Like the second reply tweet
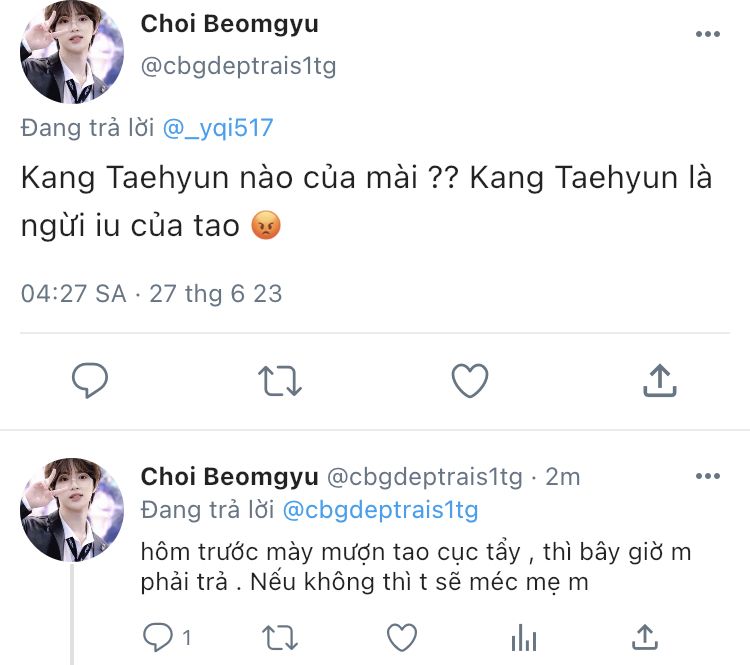 pyautogui.click(x=401, y=636)
